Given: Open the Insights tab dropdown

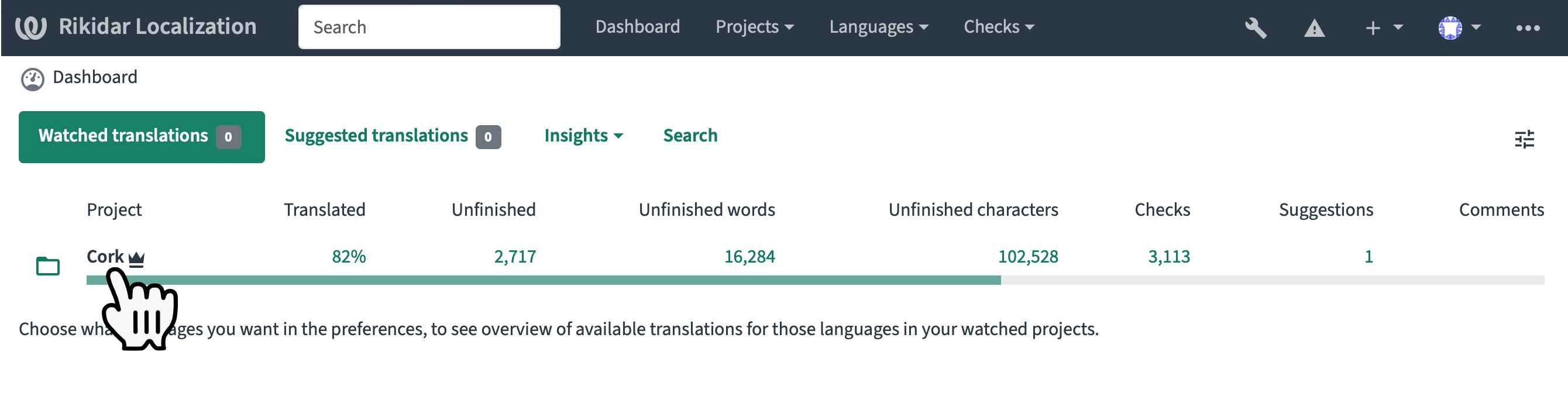Looking at the screenshot, I should (583, 136).
